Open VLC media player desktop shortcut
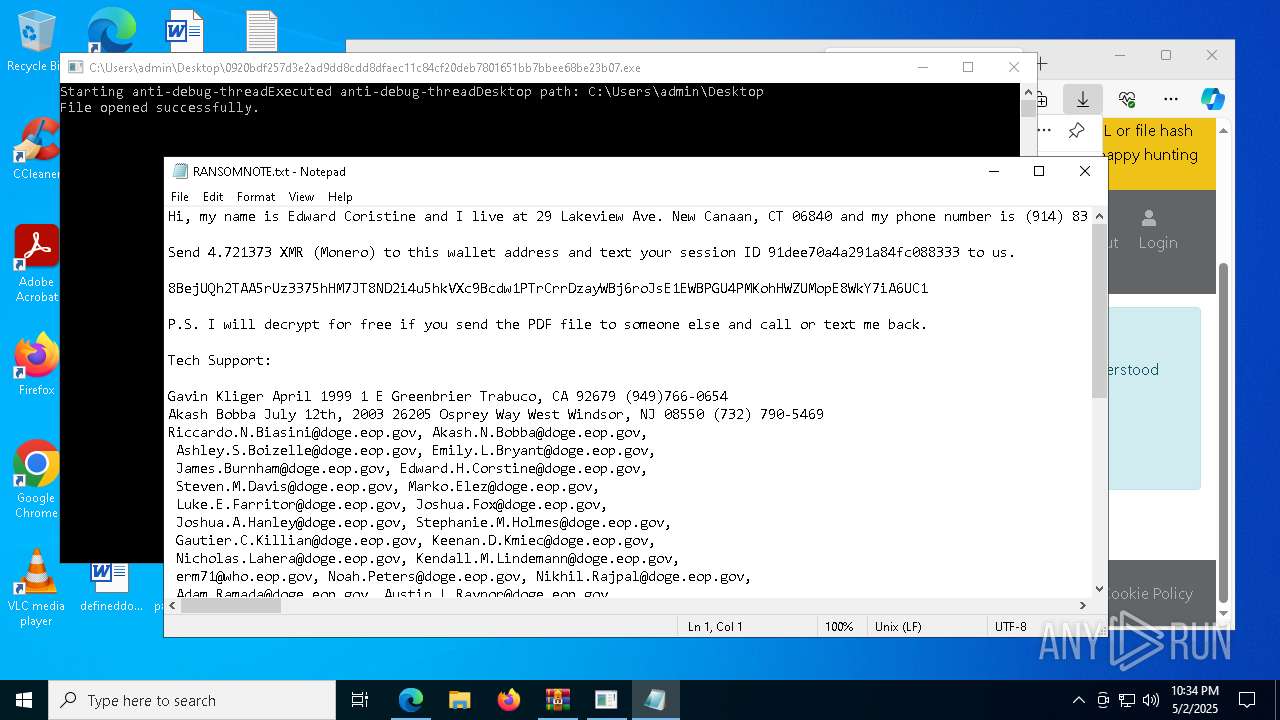This screenshot has width=1280, height=720. 36,588
